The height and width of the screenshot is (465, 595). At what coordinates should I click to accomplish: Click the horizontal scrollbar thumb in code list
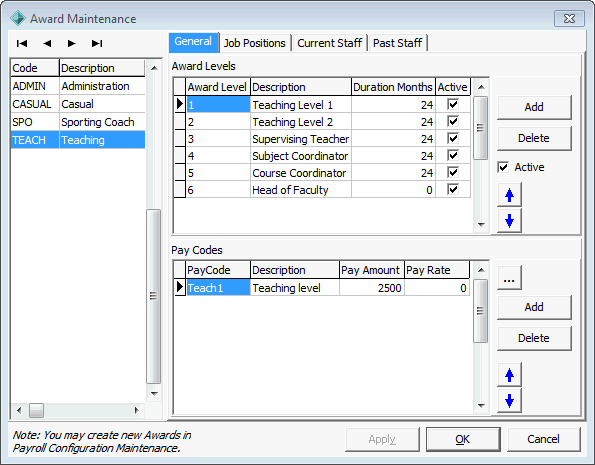(37, 410)
